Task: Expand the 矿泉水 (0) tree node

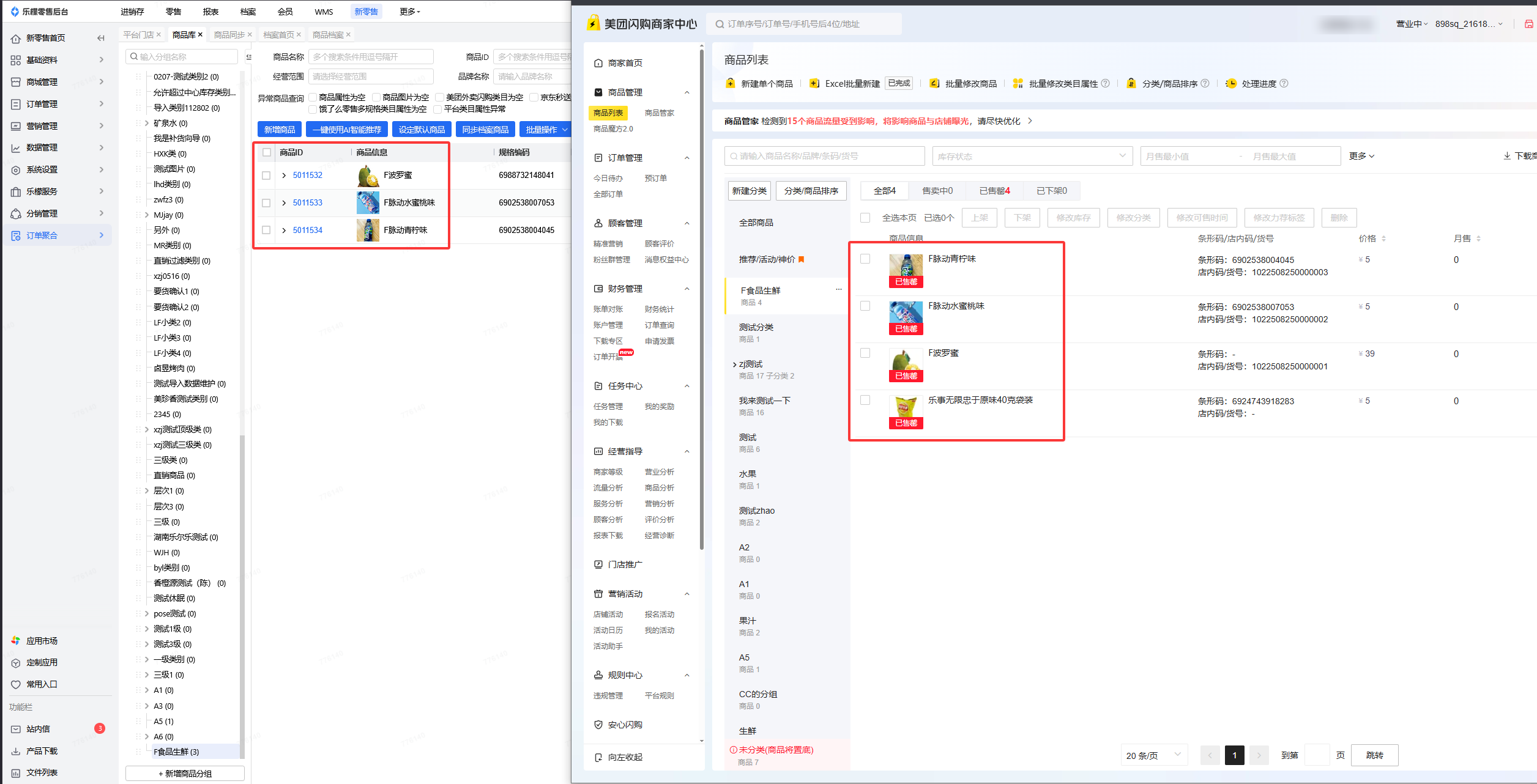Action: (147, 123)
